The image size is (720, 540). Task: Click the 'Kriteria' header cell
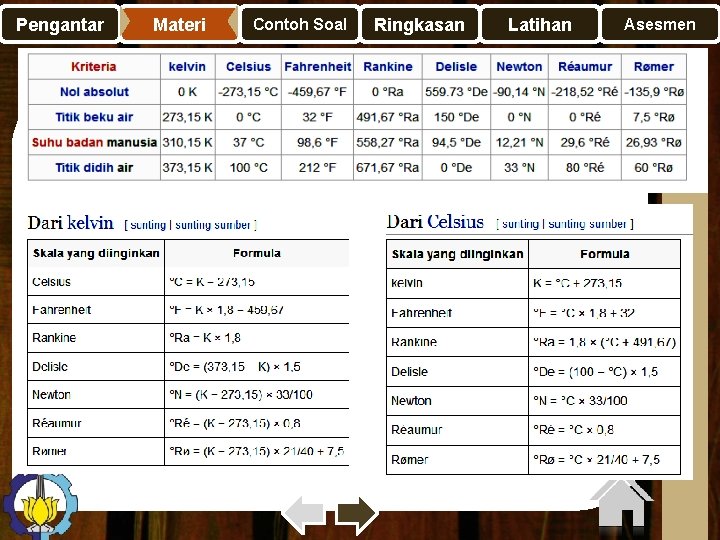coord(94,67)
